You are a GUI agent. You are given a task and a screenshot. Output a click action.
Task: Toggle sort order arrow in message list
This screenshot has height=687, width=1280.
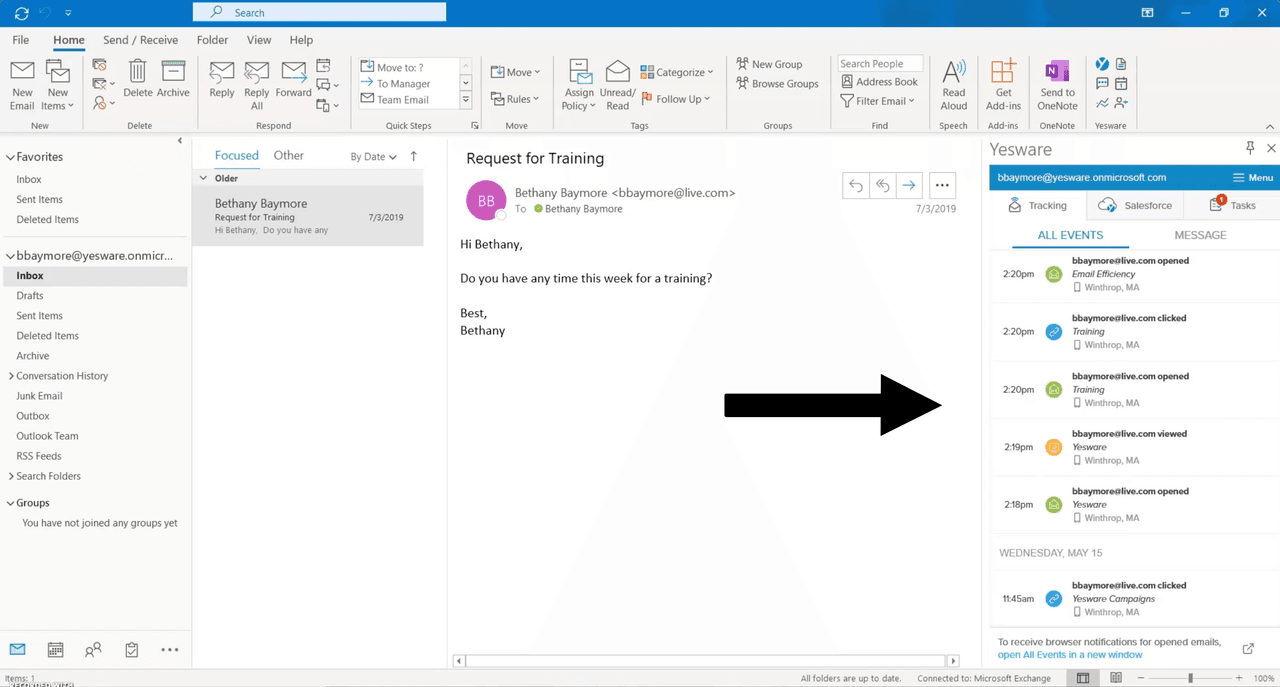coord(414,156)
